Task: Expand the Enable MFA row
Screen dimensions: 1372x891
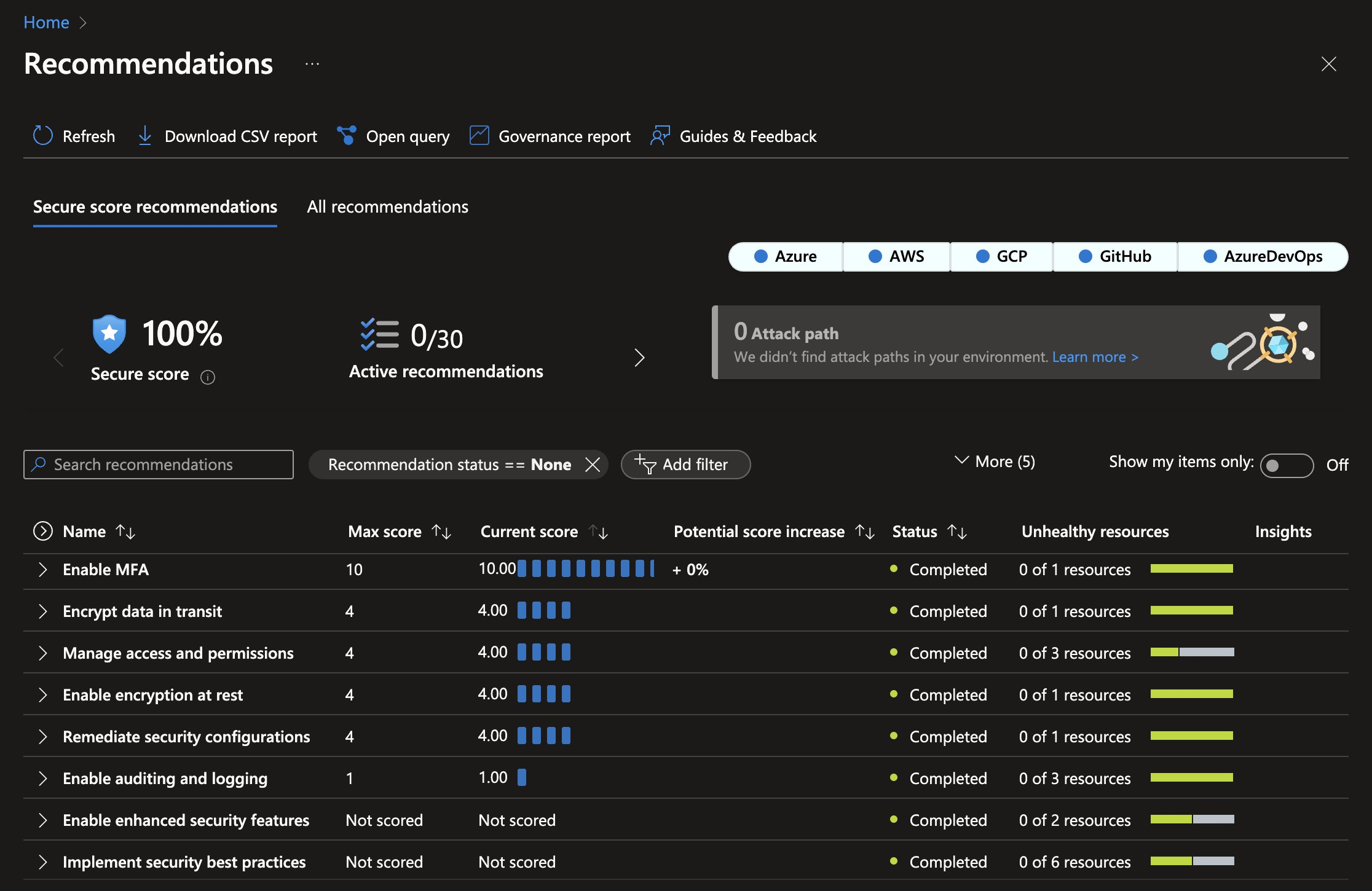Action: coord(42,570)
